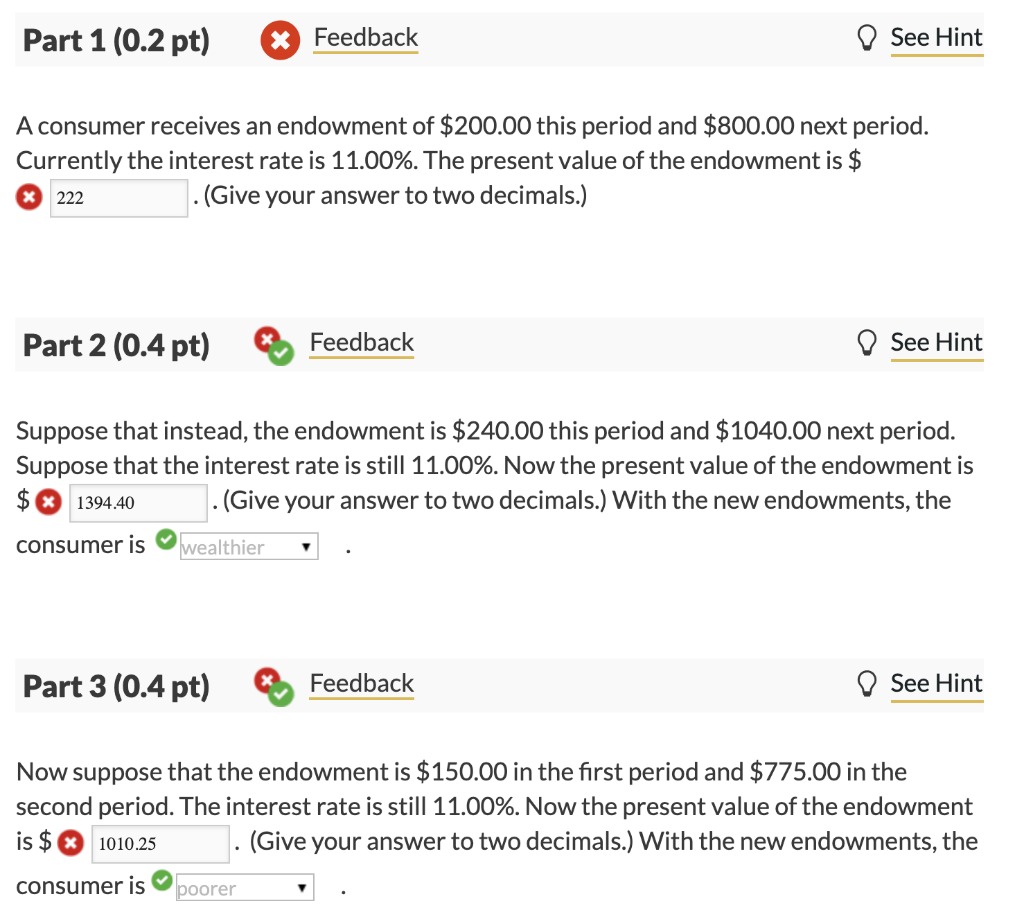The height and width of the screenshot is (908, 1024).
Task: Click the lightbulb icon in Part 3 header
Action: pyautogui.click(x=865, y=683)
